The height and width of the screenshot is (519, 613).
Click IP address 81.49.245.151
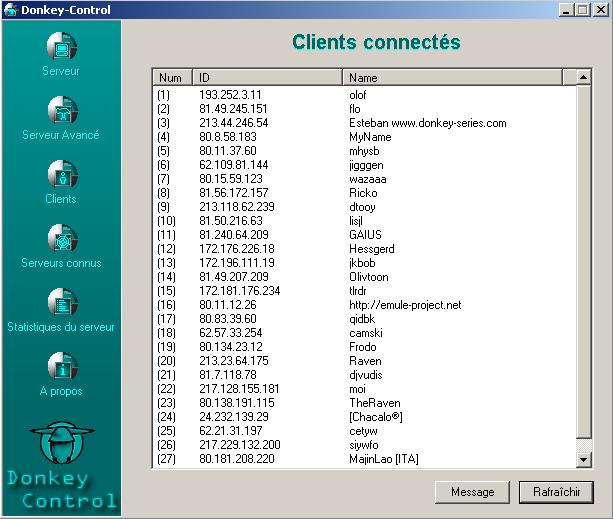point(233,109)
